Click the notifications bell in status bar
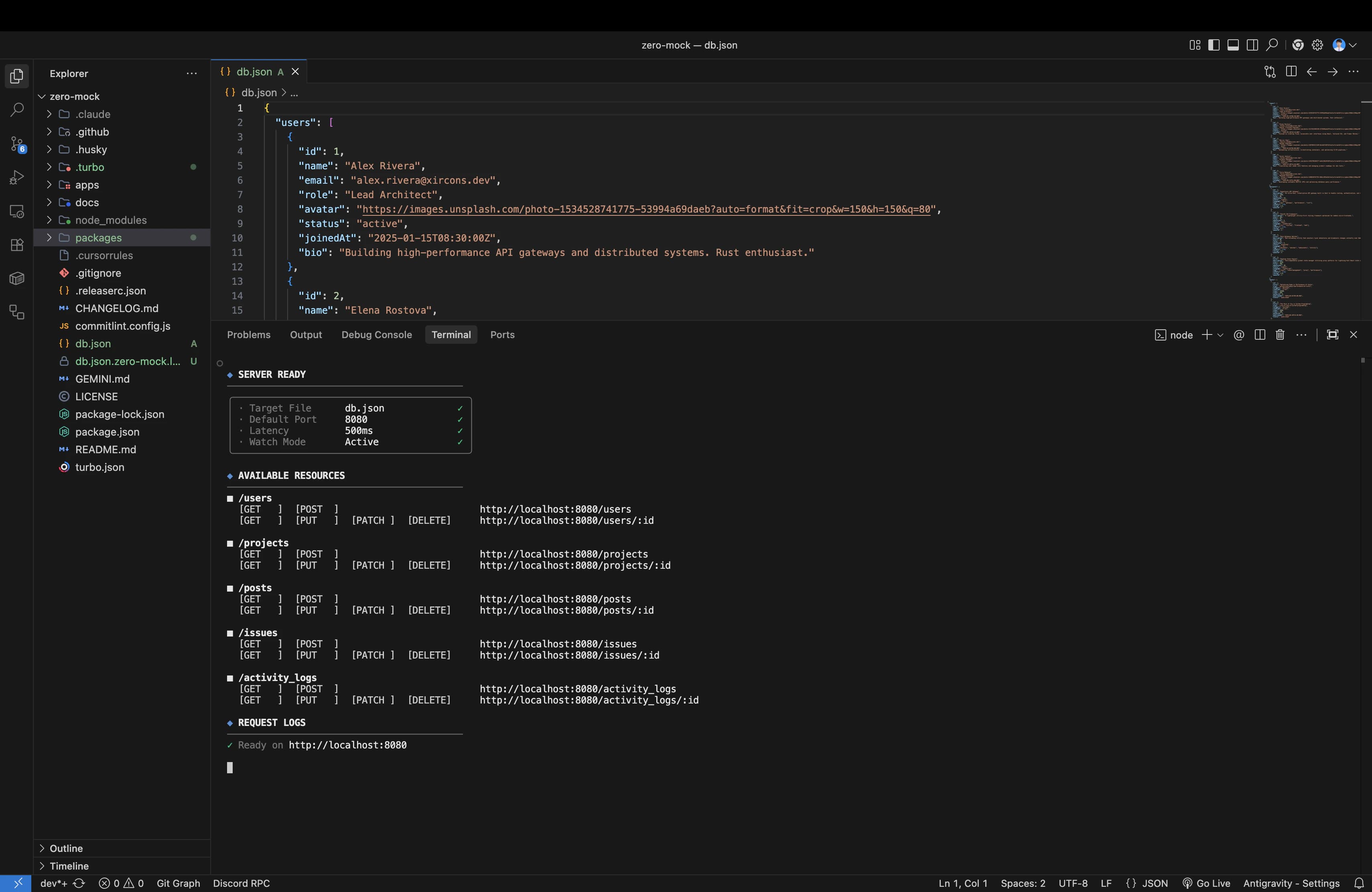 tap(1359, 883)
